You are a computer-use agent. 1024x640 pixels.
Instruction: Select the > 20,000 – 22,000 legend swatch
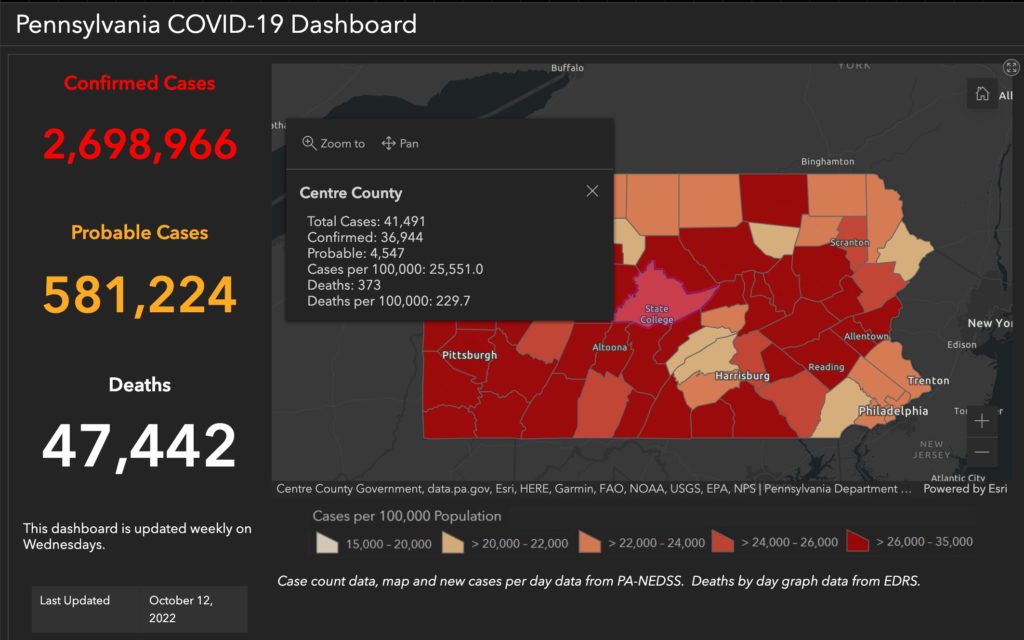pos(454,542)
